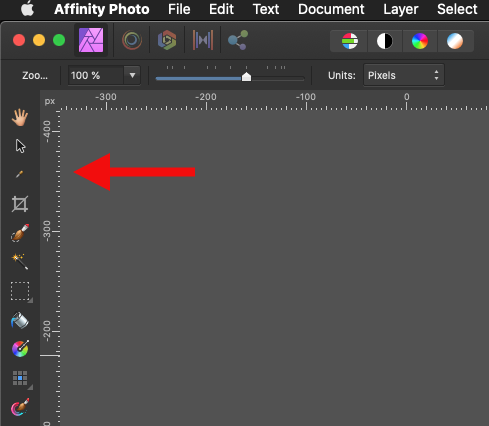
Task: Open the Layer menu
Action: coord(401,9)
